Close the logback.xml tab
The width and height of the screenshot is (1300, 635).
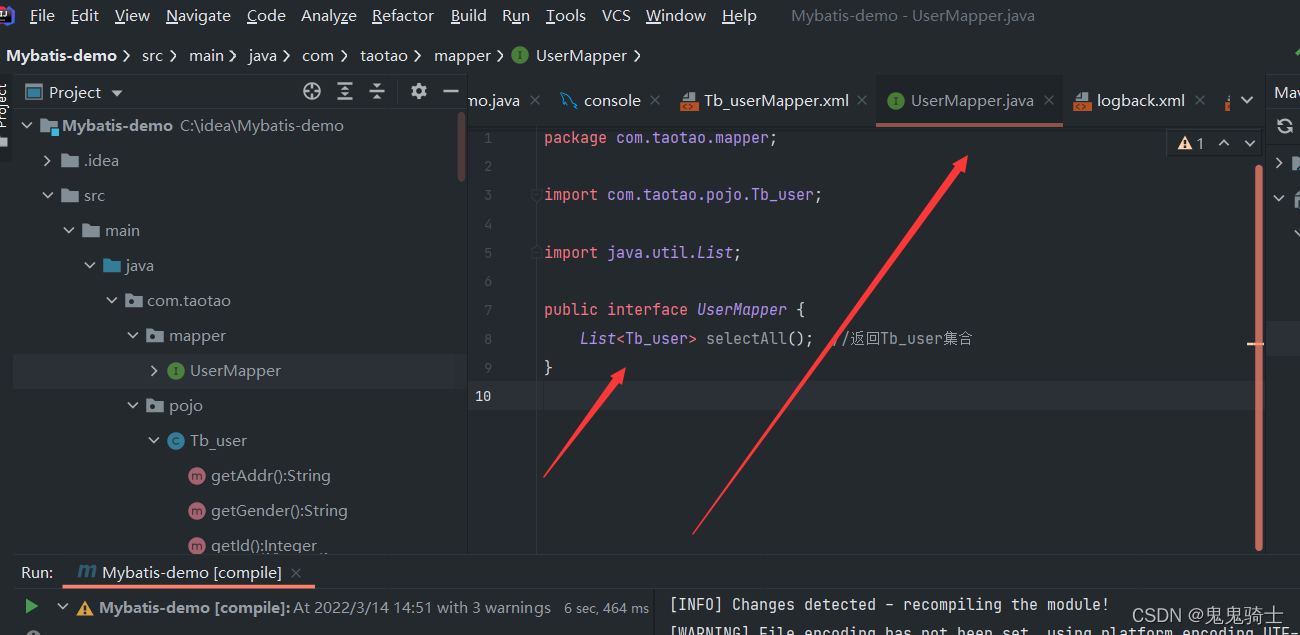tap(1199, 101)
